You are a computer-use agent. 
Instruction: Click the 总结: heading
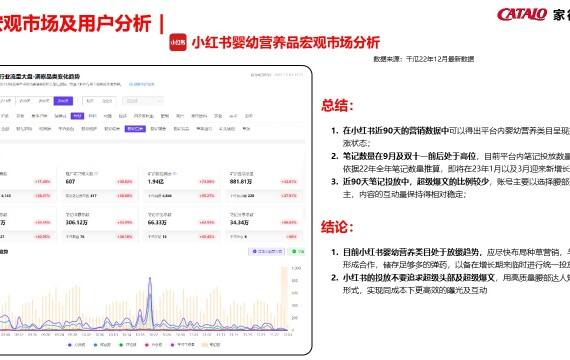[337, 105]
